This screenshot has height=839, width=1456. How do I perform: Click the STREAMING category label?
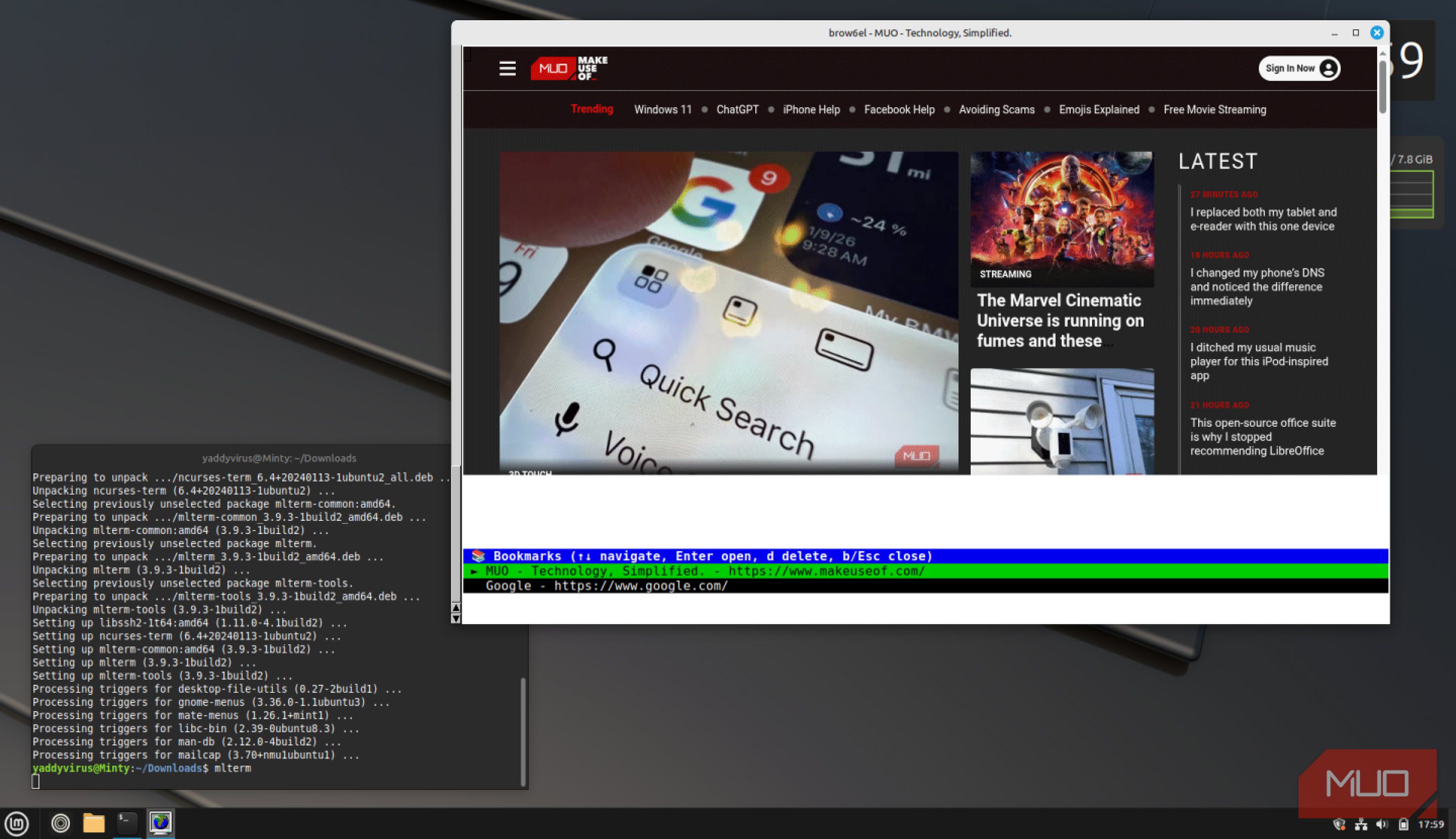coord(1005,274)
